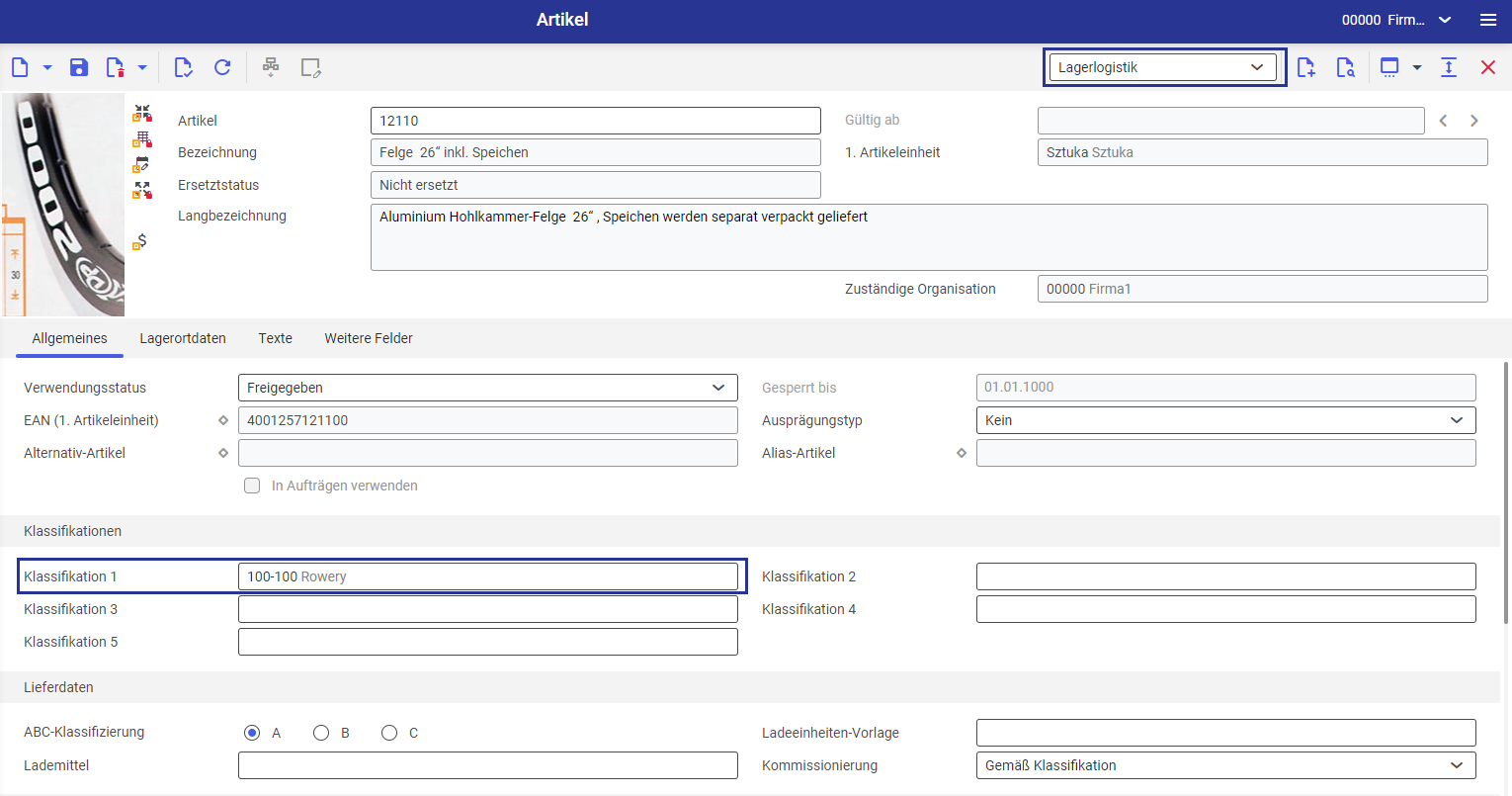Viewport: 1512px width, 796px height.
Task: Click the Validate document icon
Action: pyautogui.click(x=183, y=67)
